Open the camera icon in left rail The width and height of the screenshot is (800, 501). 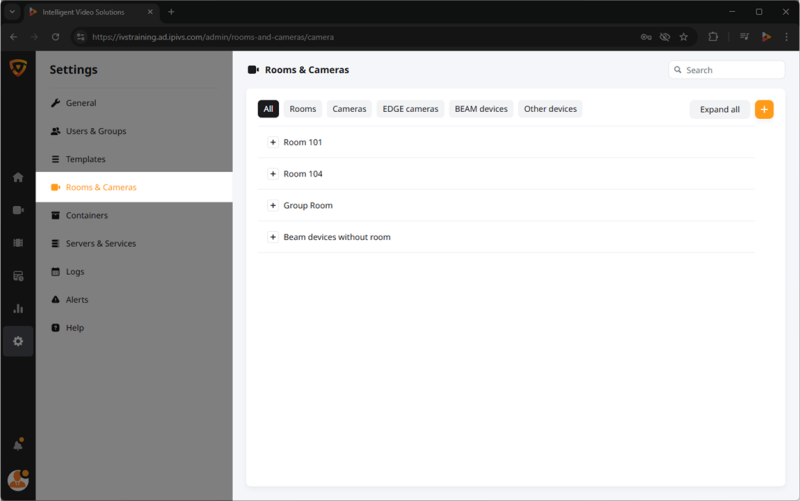18,210
